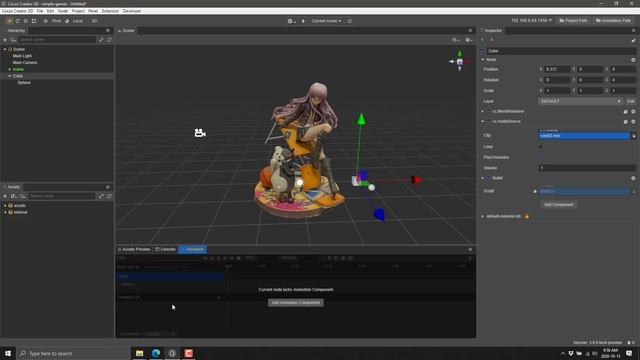The height and width of the screenshot is (360, 640).
Task: Select the rect transform tool
Action: [34, 21]
